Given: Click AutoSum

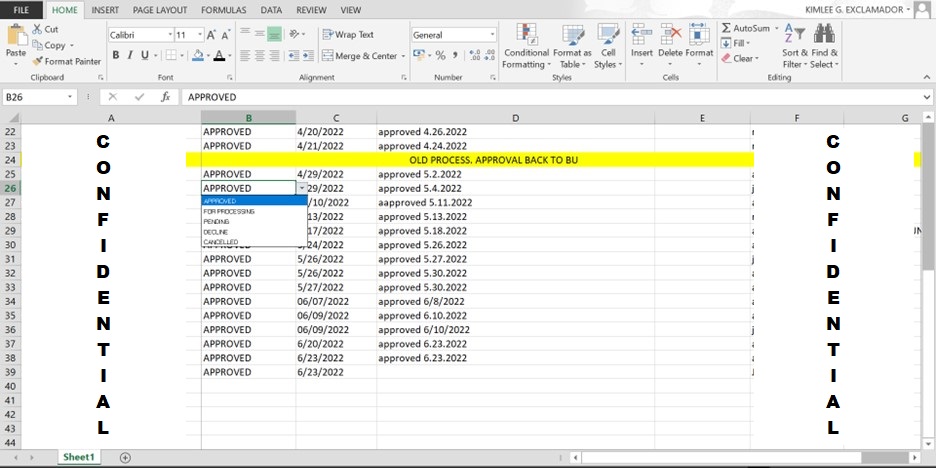Looking at the screenshot, I should tap(746, 28).
